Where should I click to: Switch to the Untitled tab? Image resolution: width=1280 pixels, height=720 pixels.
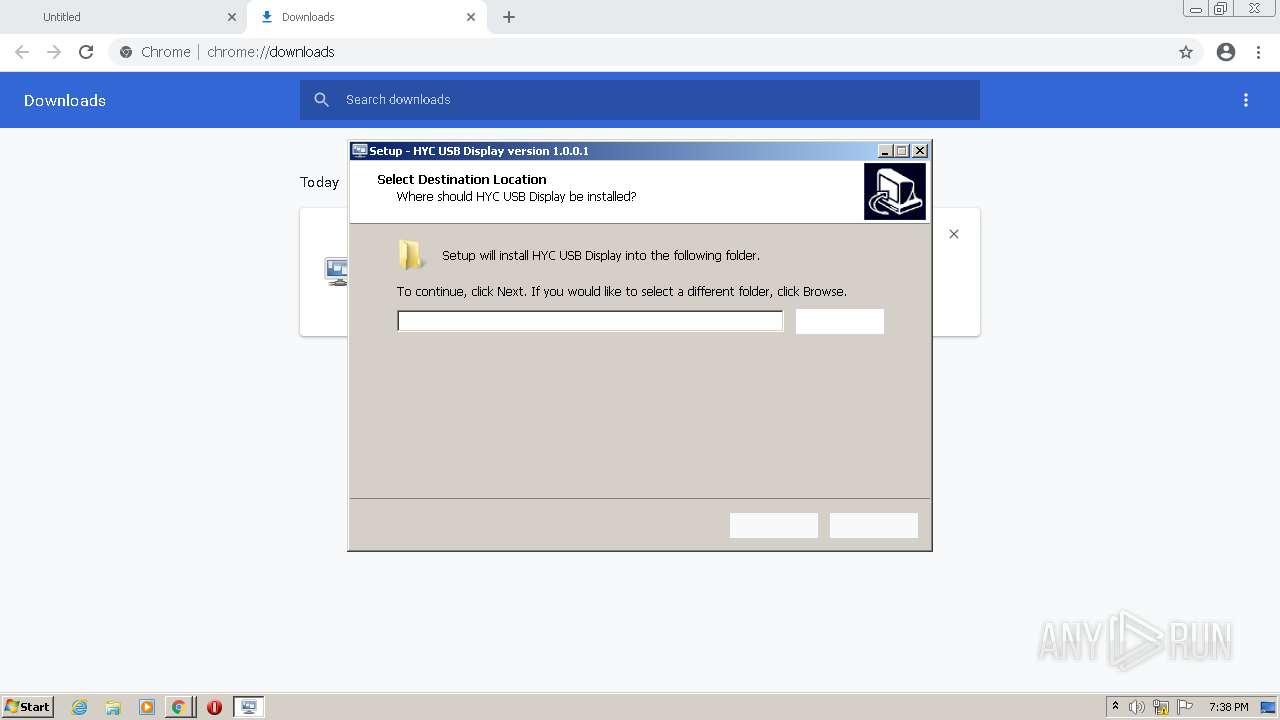click(x=125, y=17)
